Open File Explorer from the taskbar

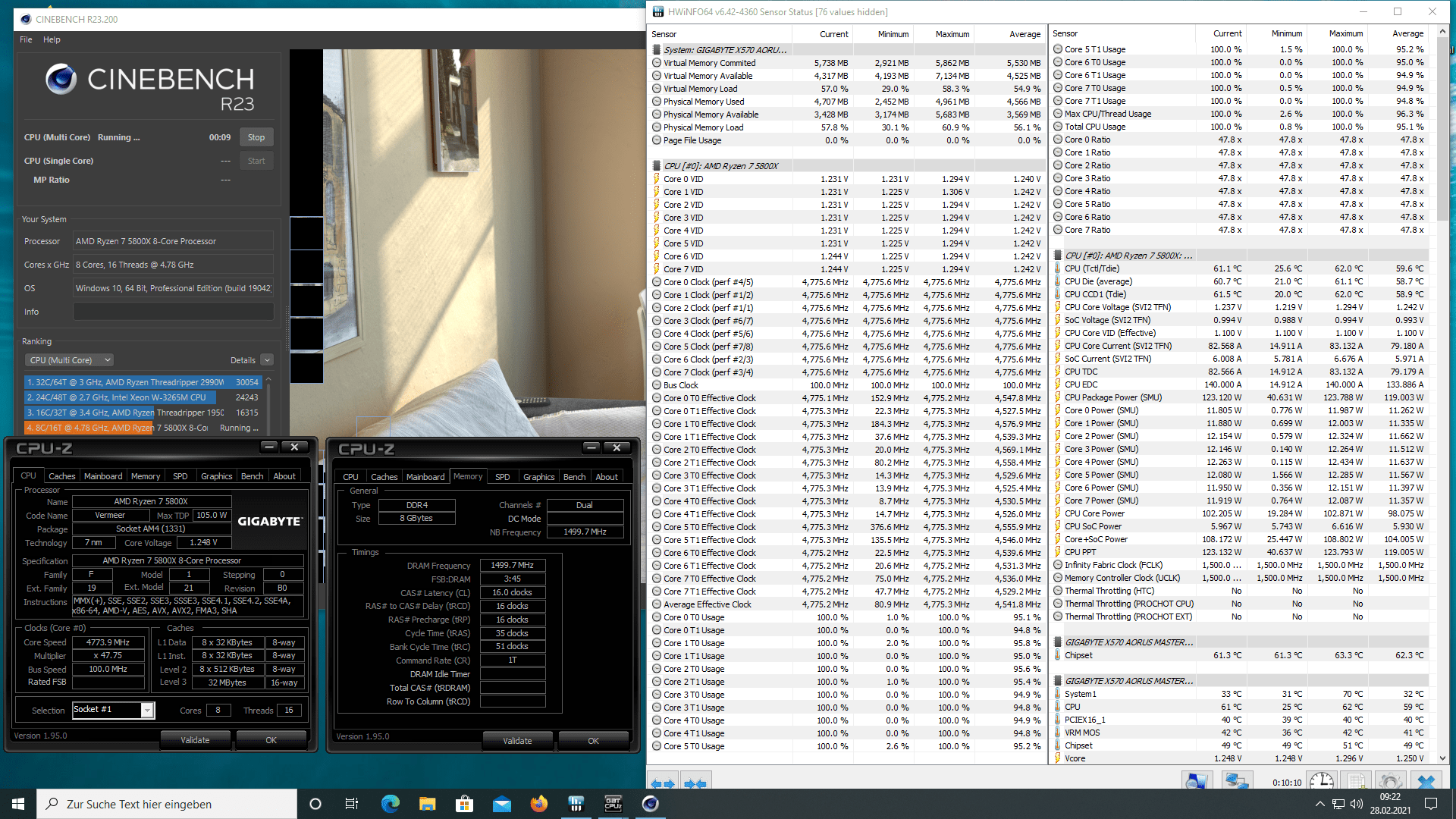[x=427, y=804]
